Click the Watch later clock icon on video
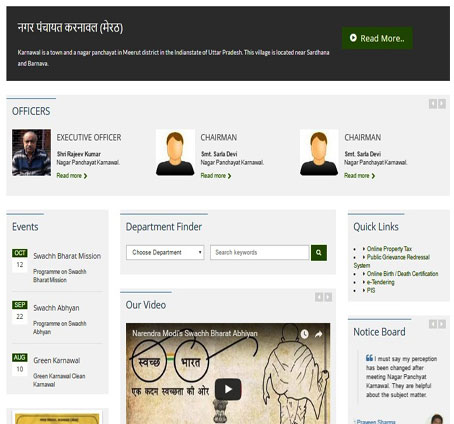 coord(304,334)
